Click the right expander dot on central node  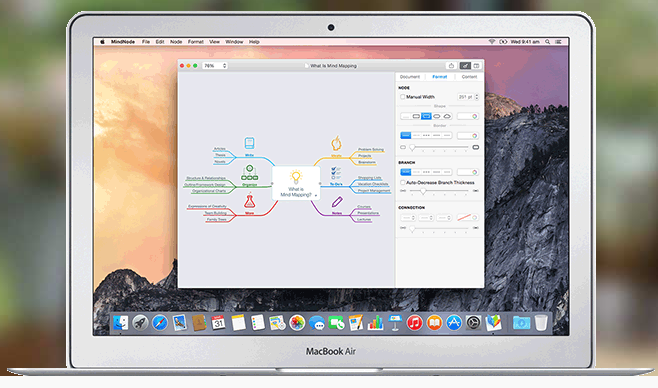click(x=320, y=184)
